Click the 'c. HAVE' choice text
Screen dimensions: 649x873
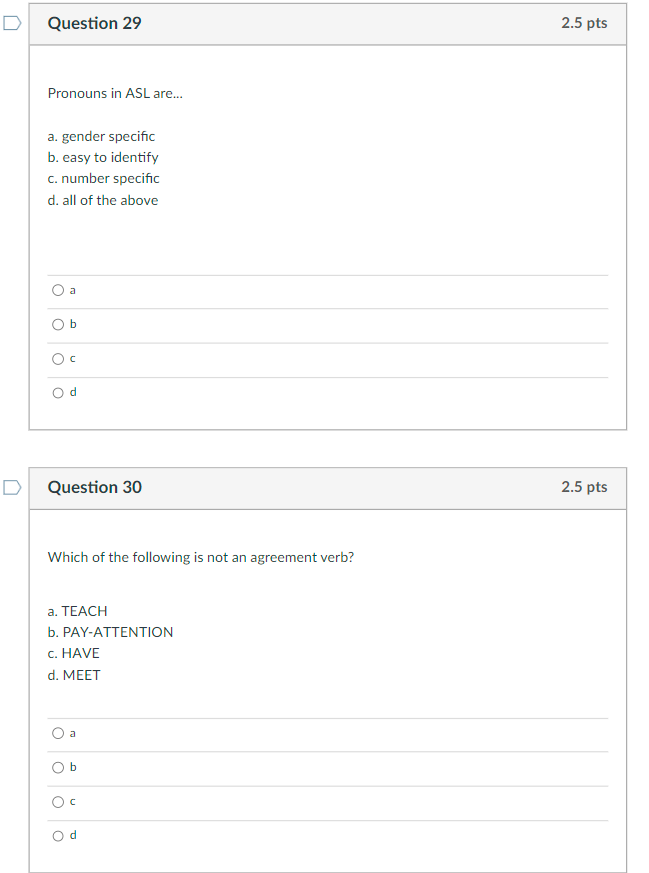point(73,653)
